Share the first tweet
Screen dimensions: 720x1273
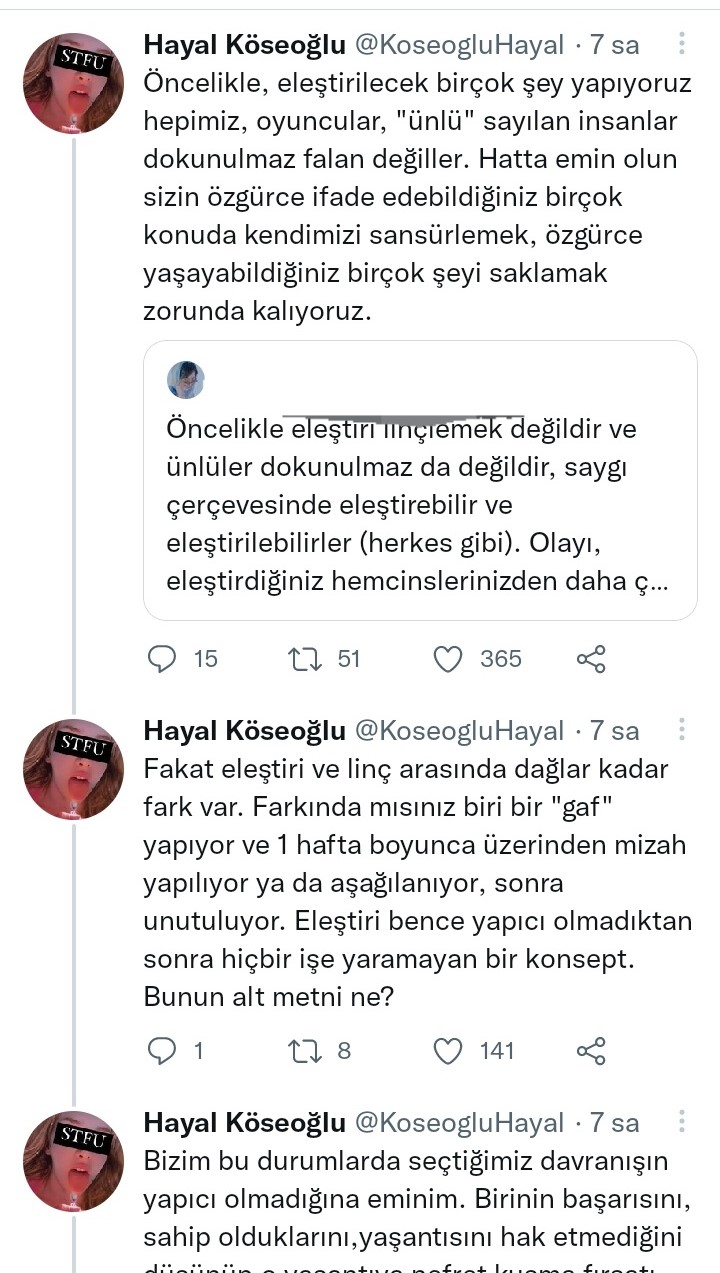click(591, 658)
